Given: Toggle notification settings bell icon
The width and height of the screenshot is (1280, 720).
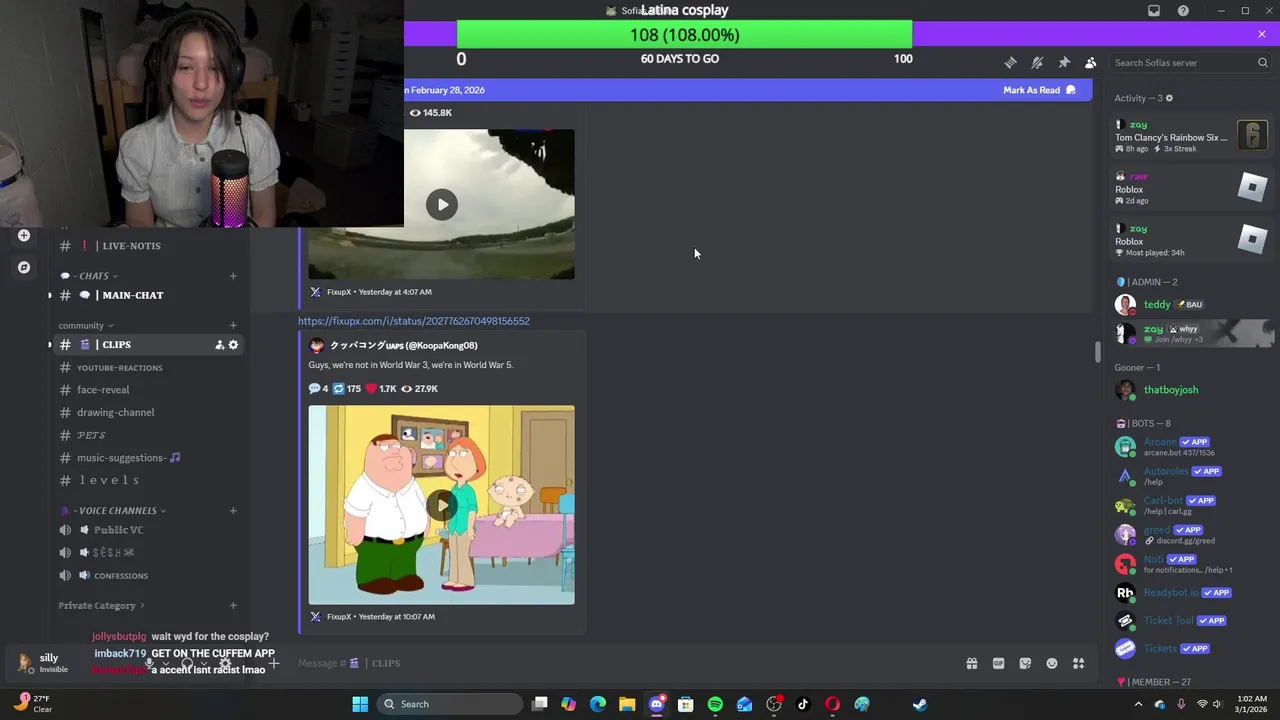Looking at the screenshot, I should pyautogui.click(x=1037, y=62).
